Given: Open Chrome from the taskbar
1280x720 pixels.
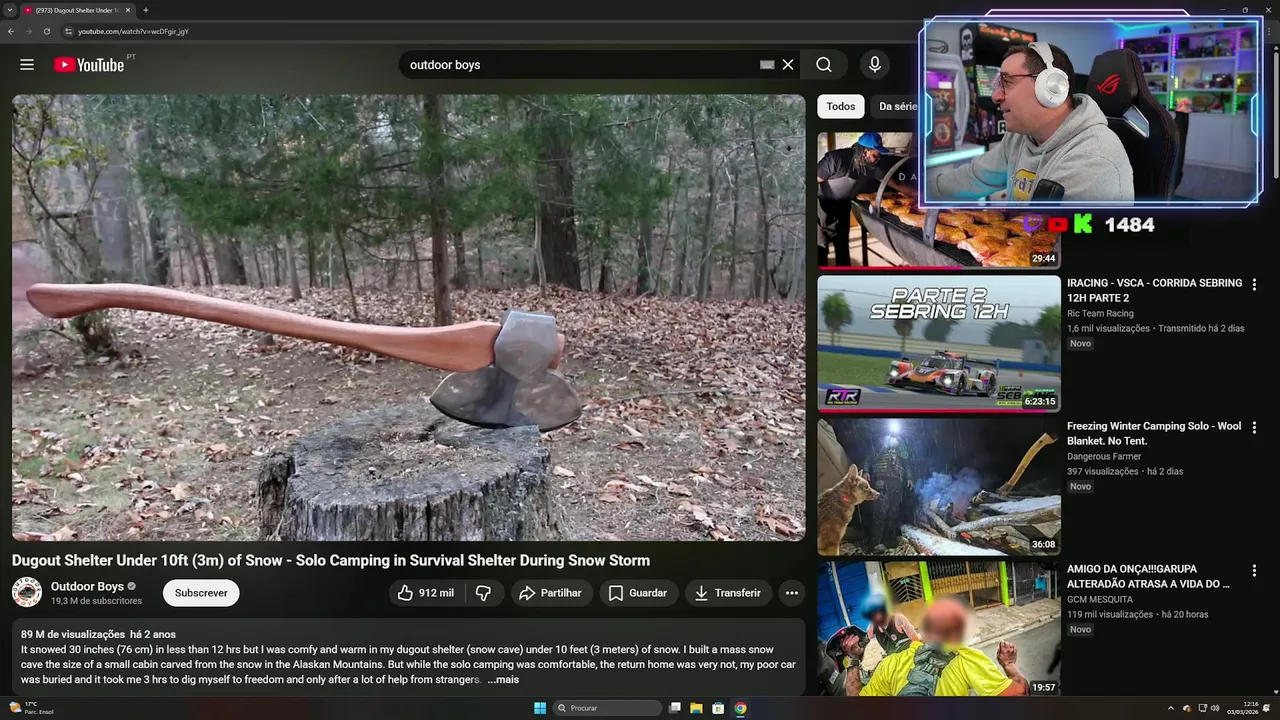Looking at the screenshot, I should click(740, 708).
